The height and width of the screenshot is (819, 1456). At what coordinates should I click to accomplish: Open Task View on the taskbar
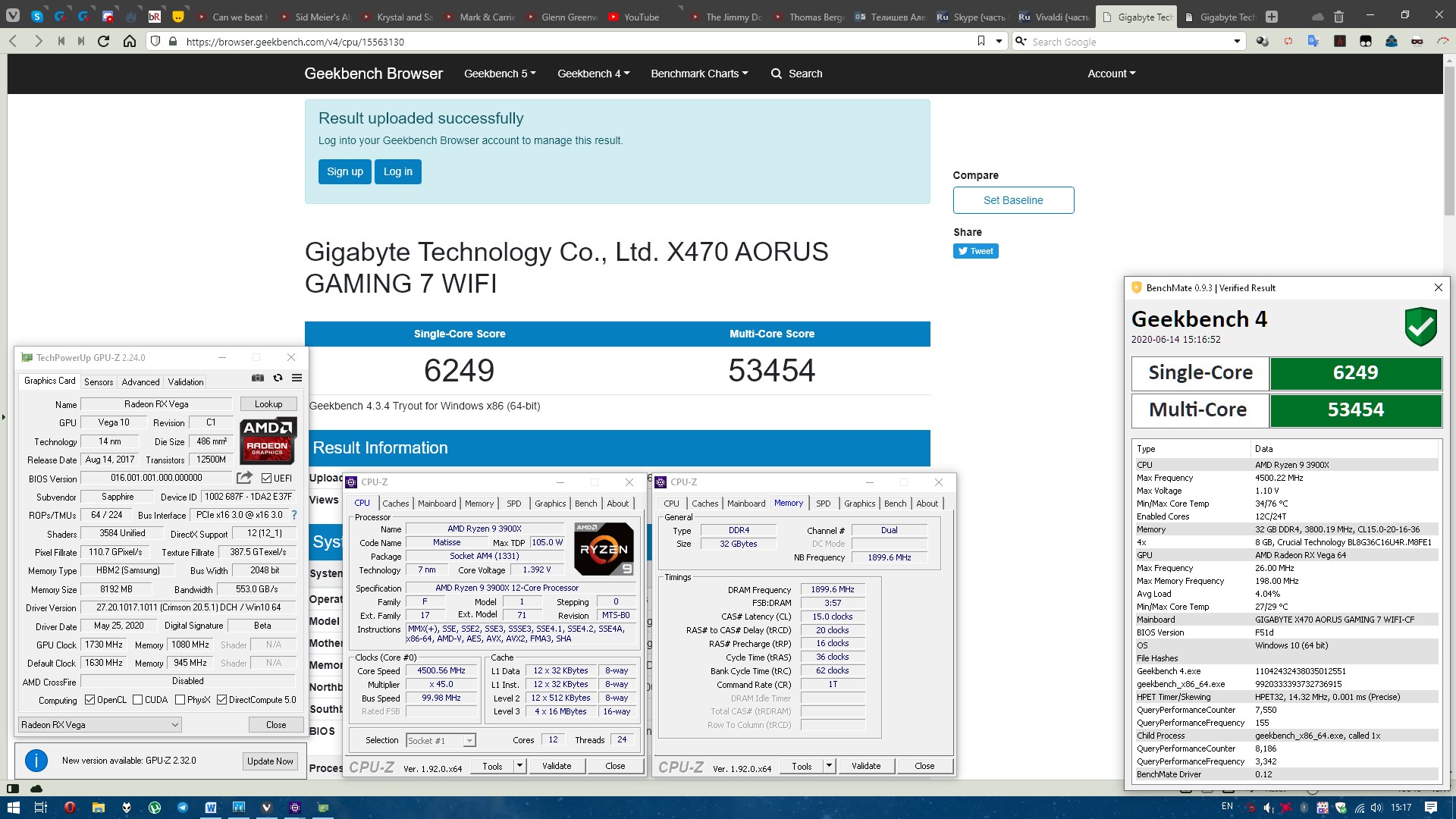41,808
